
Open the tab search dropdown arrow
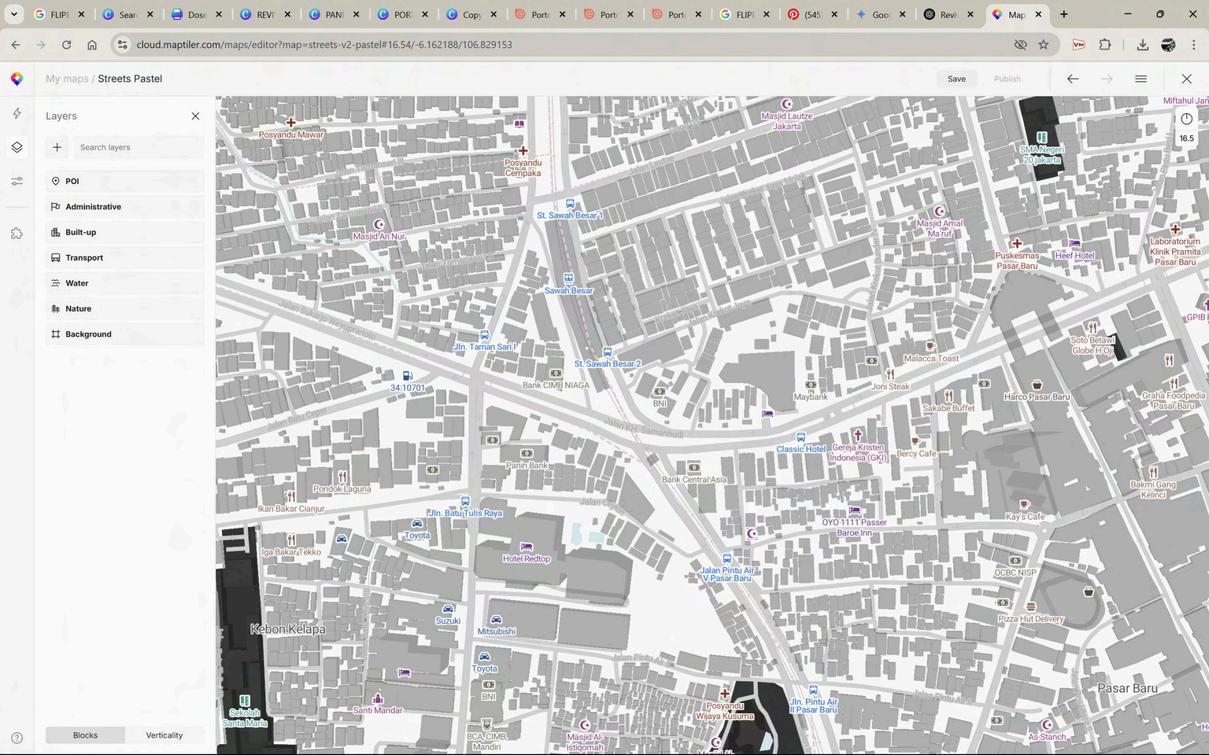click(14, 15)
